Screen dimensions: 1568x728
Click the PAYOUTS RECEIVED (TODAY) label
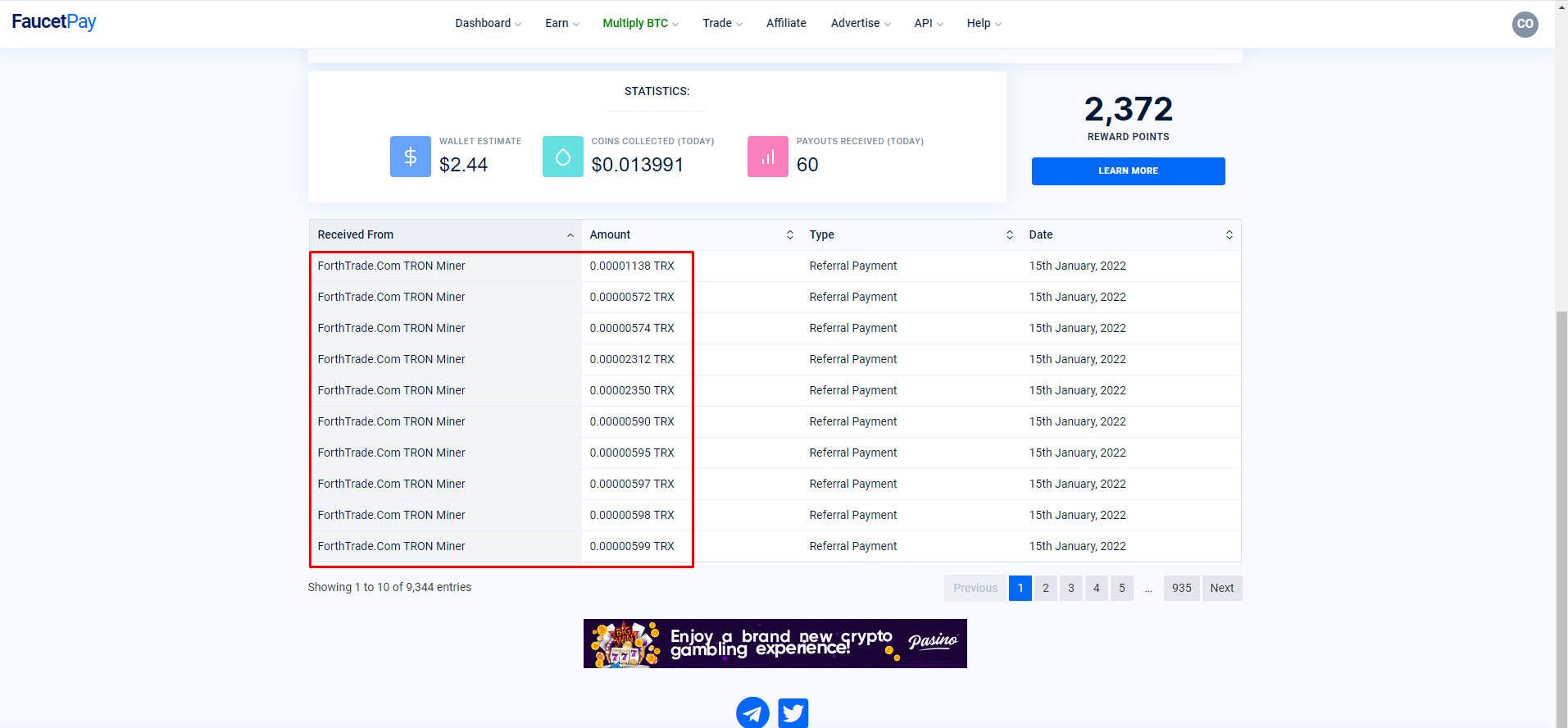860,141
